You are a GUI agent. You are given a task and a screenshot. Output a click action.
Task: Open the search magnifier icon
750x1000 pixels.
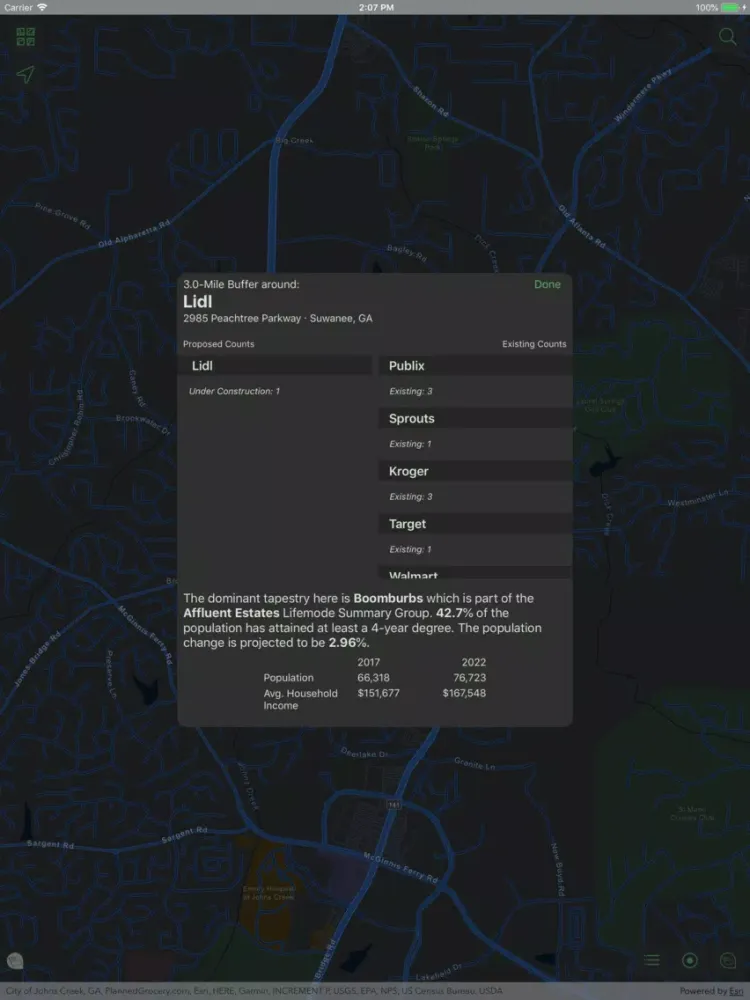point(727,36)
